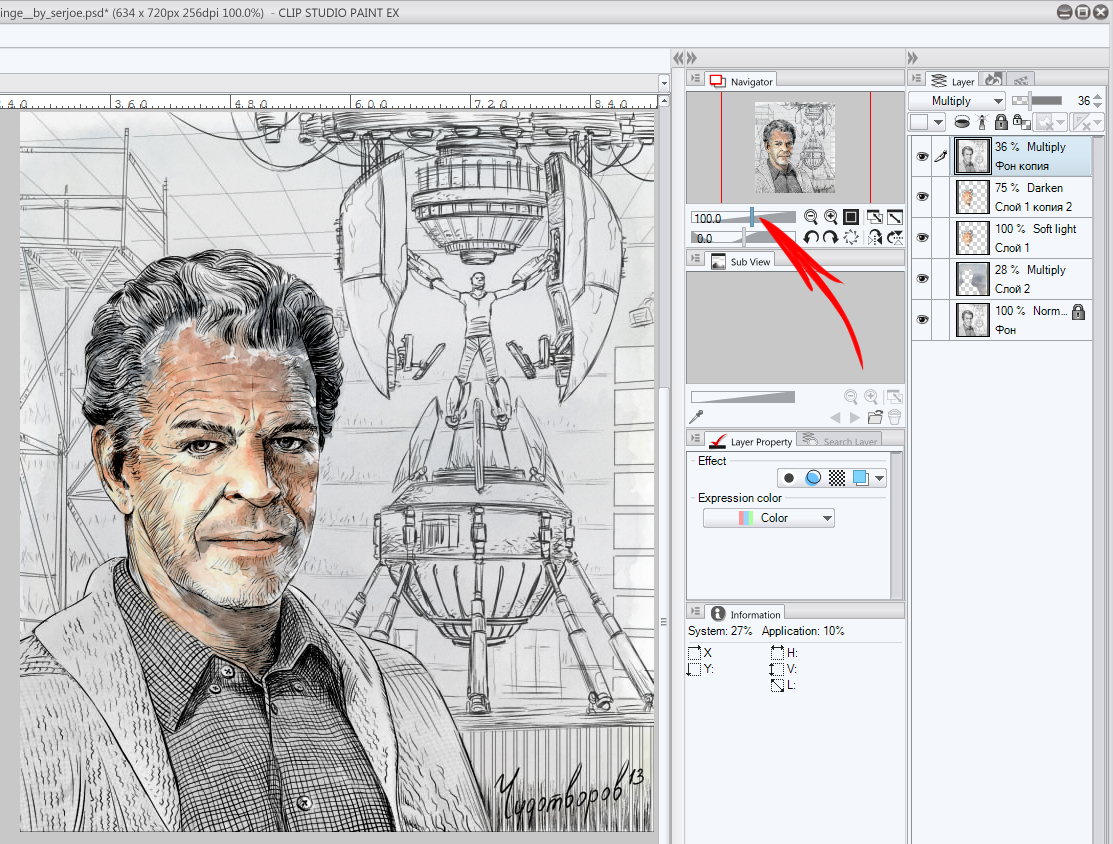Screen dimensions: 1113x844
Task: Click lock icon on Фон layer
Action: click(x=1078, y=312)
